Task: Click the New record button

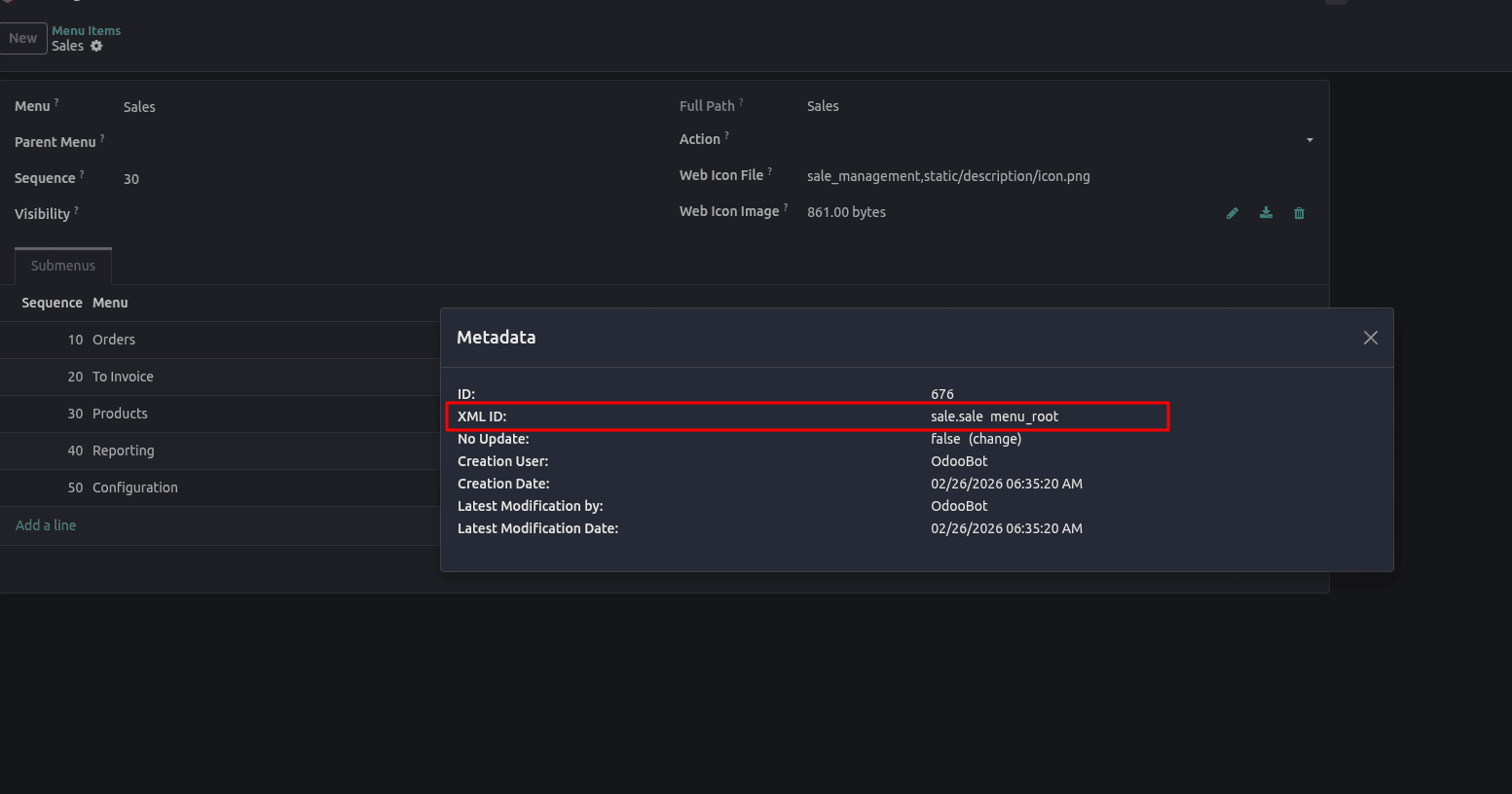Action: click(23, 38)
